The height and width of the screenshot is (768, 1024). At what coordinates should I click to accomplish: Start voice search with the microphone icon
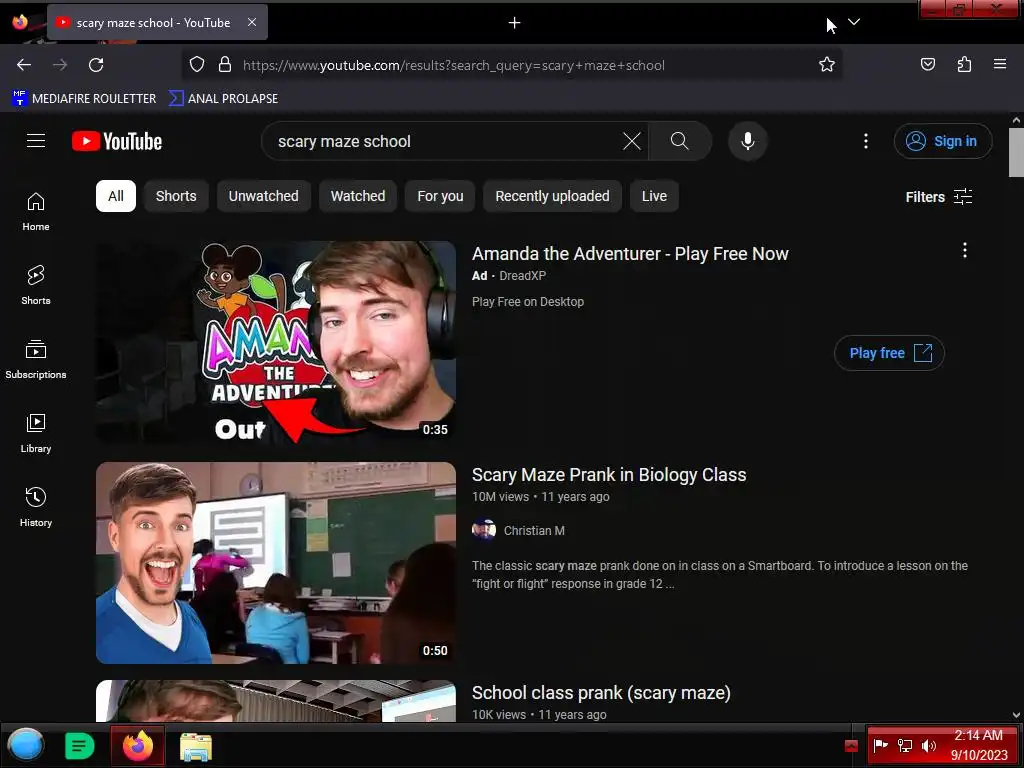pyautogui.click(x=748, y=141)
